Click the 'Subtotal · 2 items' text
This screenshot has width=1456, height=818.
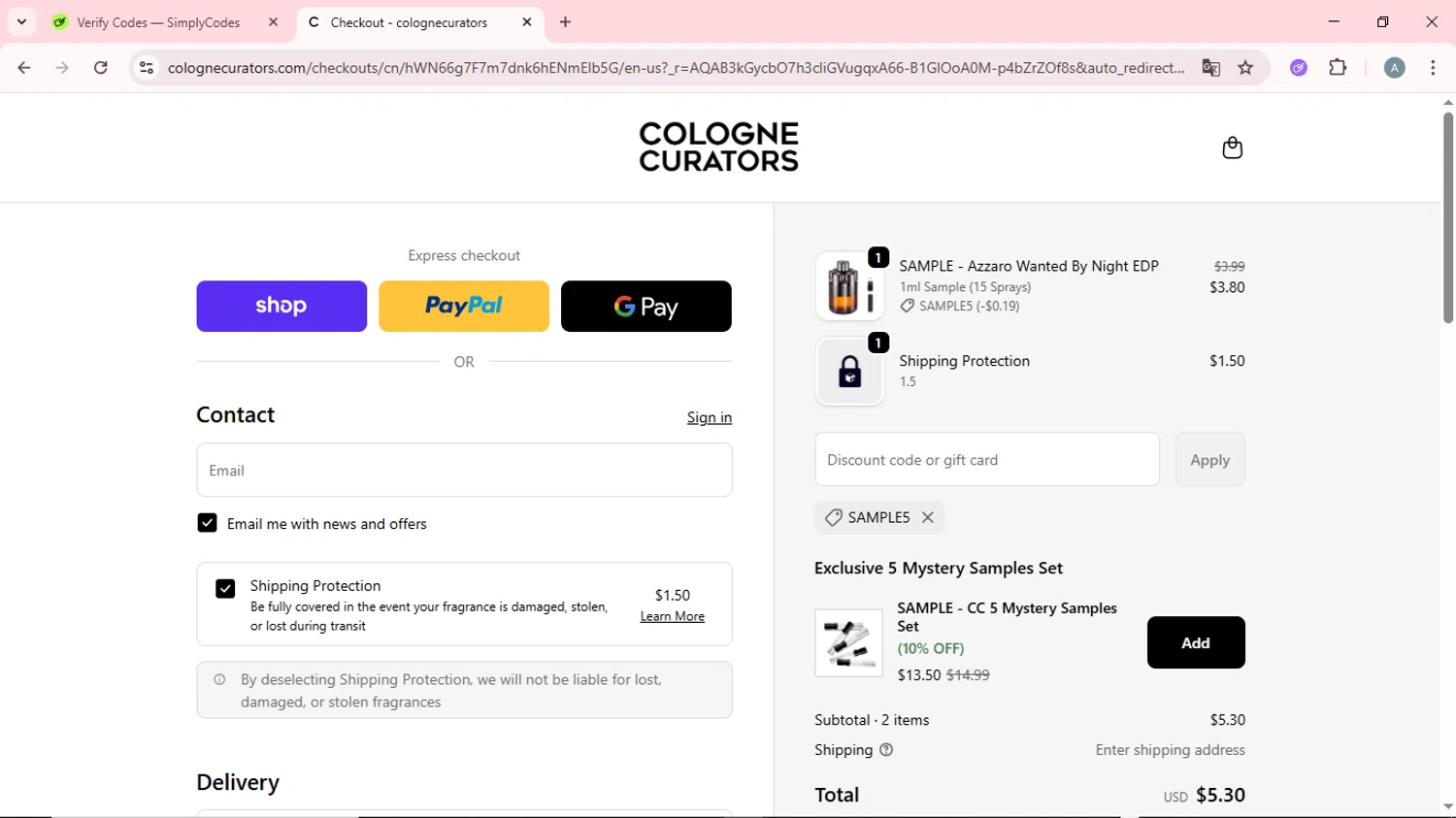[872, 720]
